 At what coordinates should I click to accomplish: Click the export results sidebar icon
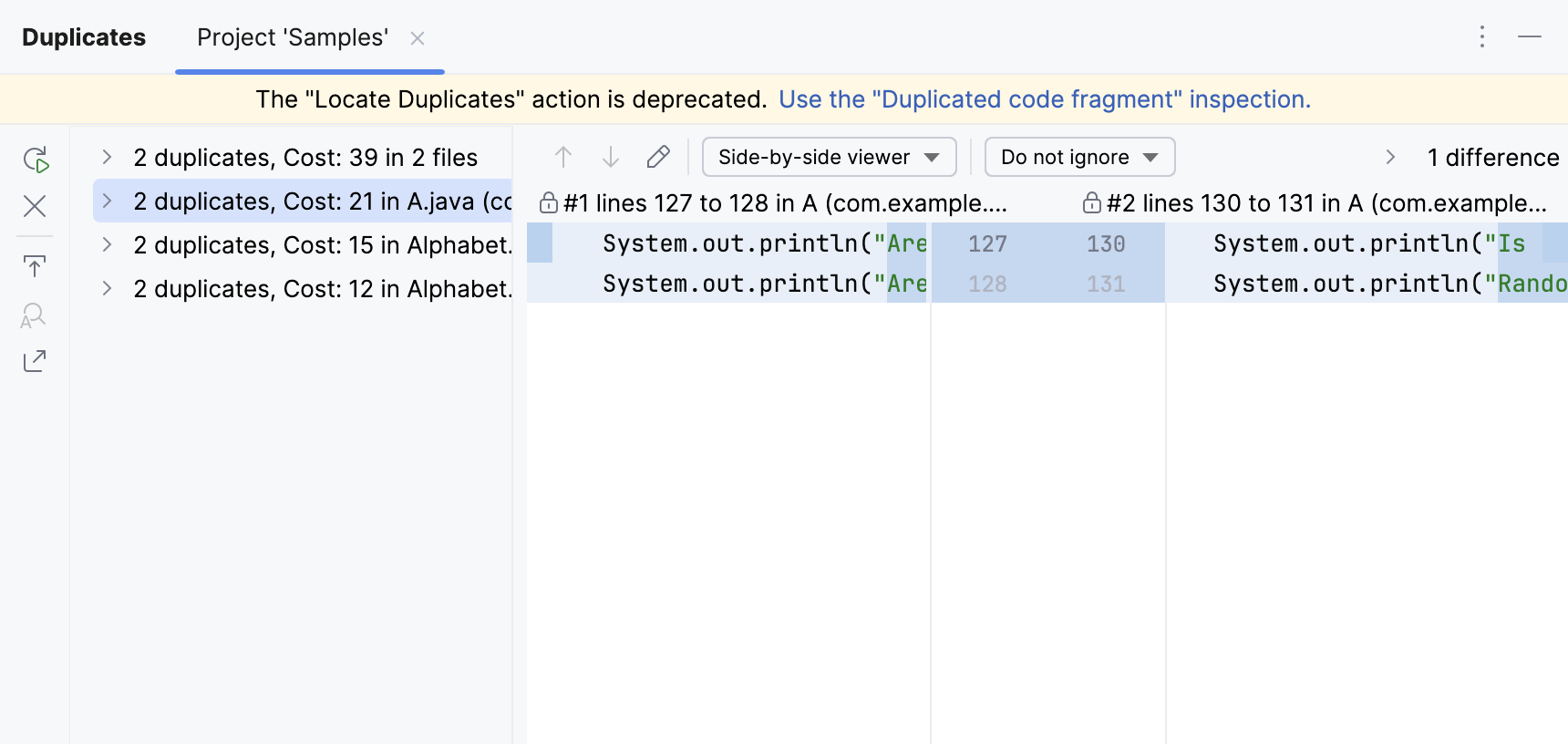pos(35,361)
